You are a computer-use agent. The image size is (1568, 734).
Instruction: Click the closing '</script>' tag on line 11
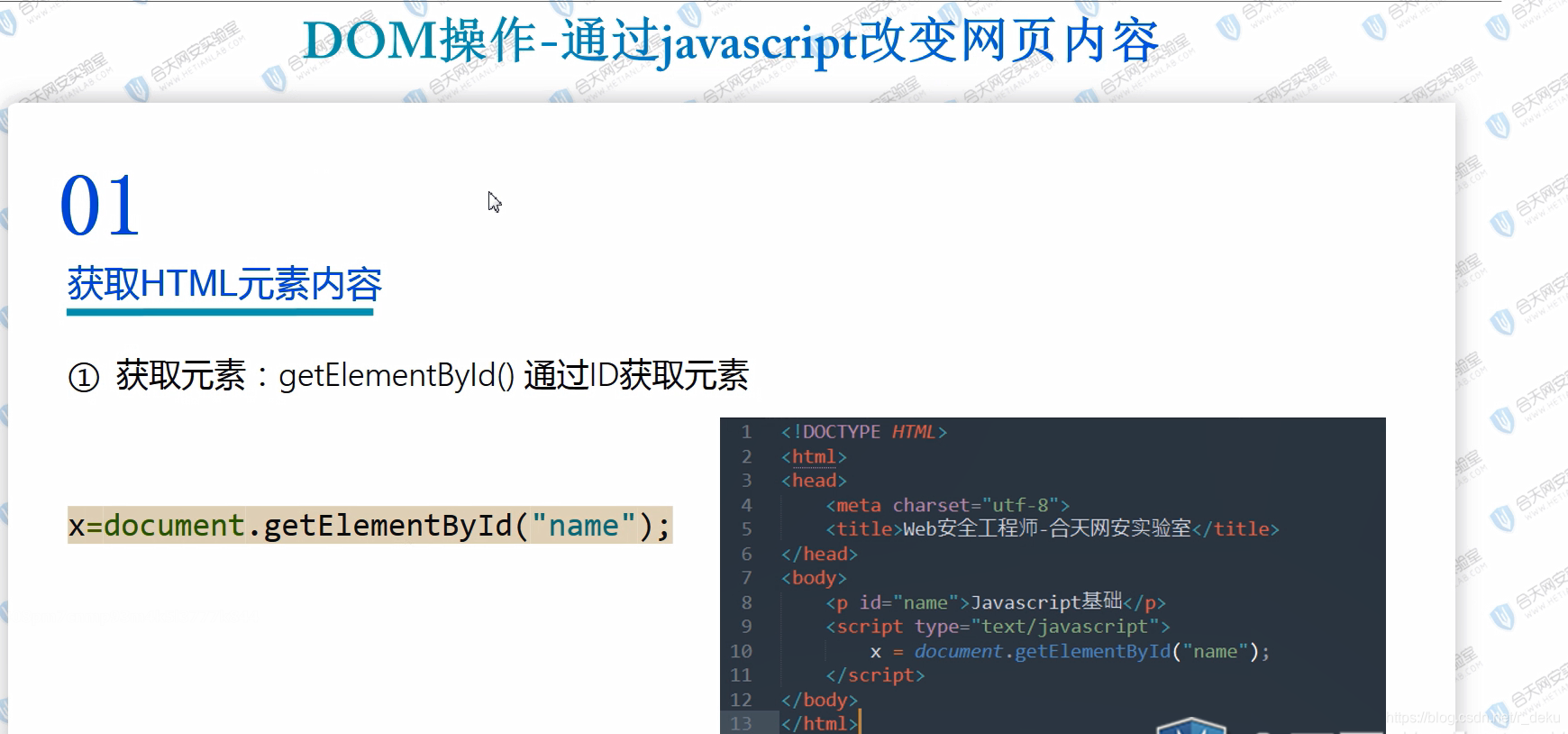click(x=875, y=675)
